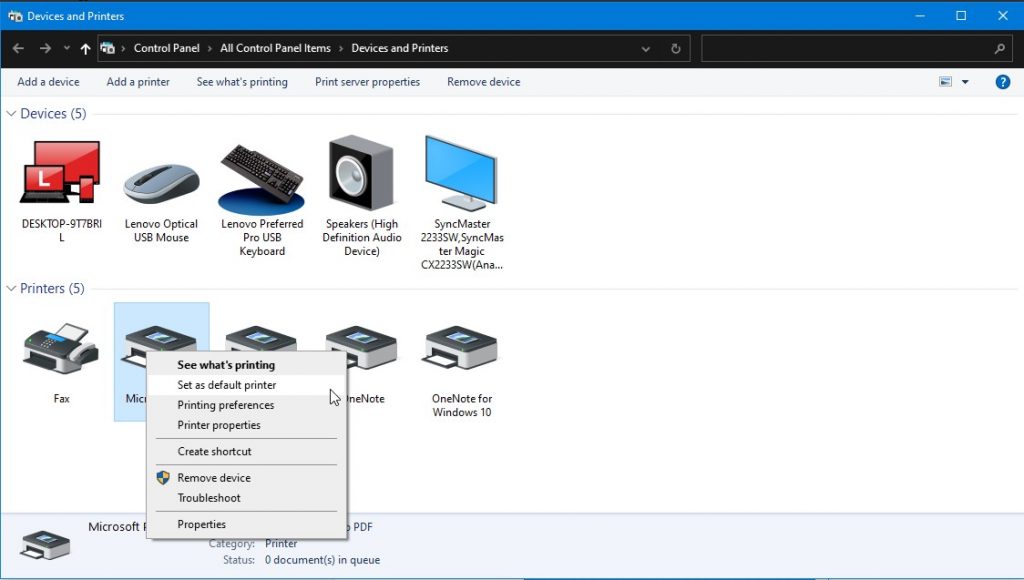
Task: Choose Create shortcut in context menu
Action: [247, 451]
